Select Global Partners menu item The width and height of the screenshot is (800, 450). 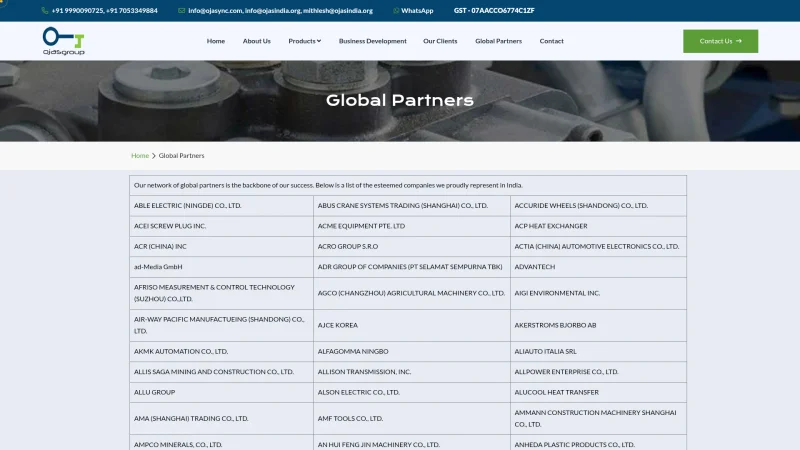click(498, 41)
